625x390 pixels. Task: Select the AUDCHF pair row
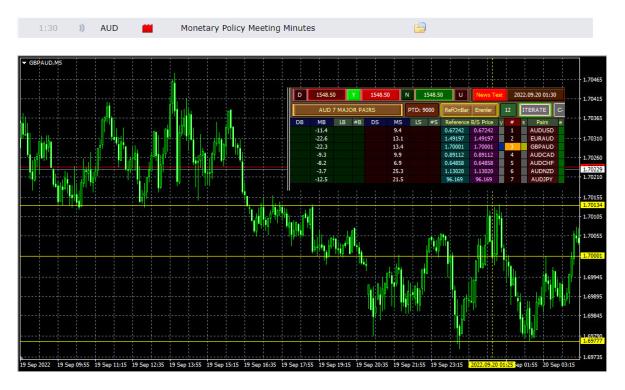542,163
